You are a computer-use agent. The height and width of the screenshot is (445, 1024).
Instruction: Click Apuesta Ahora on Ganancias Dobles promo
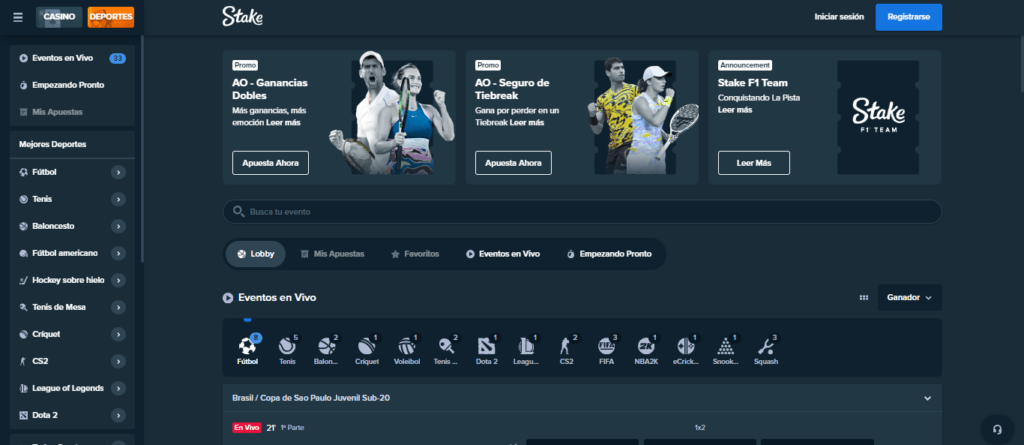click(270, 163)
